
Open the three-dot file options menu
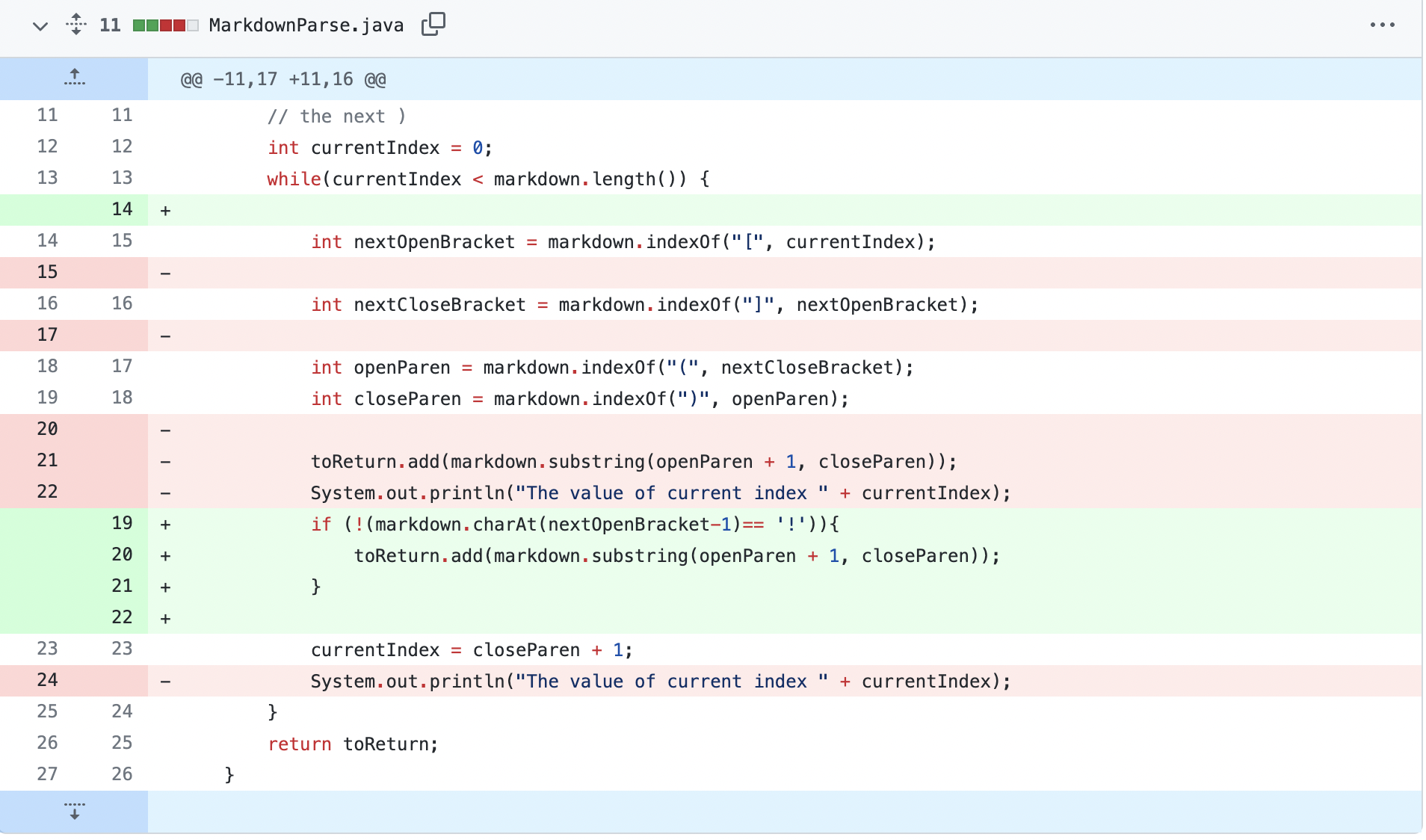point(1382,25)
